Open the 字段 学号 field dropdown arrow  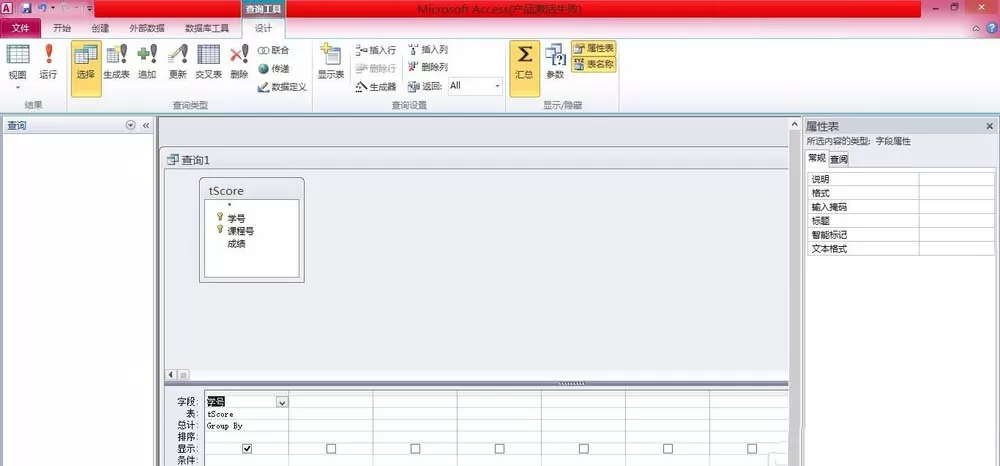[x=281, y=402]
